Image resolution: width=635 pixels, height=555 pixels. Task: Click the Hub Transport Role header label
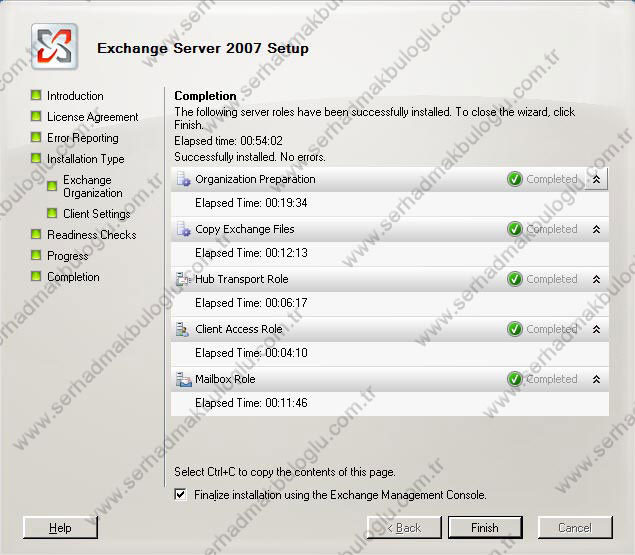click(x=242, y=279)
